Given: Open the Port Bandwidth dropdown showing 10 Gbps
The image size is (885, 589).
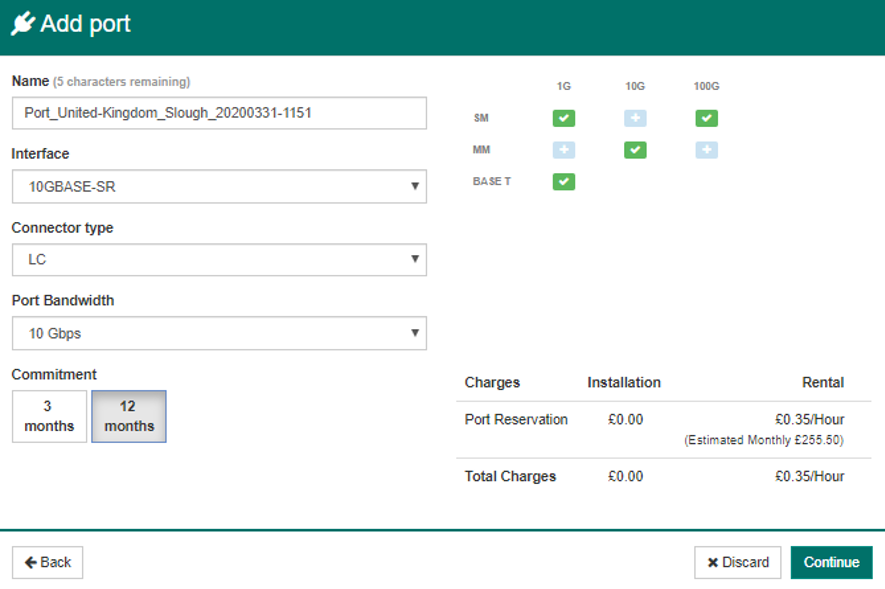Looking at the screenshot, I should point(219,333).
